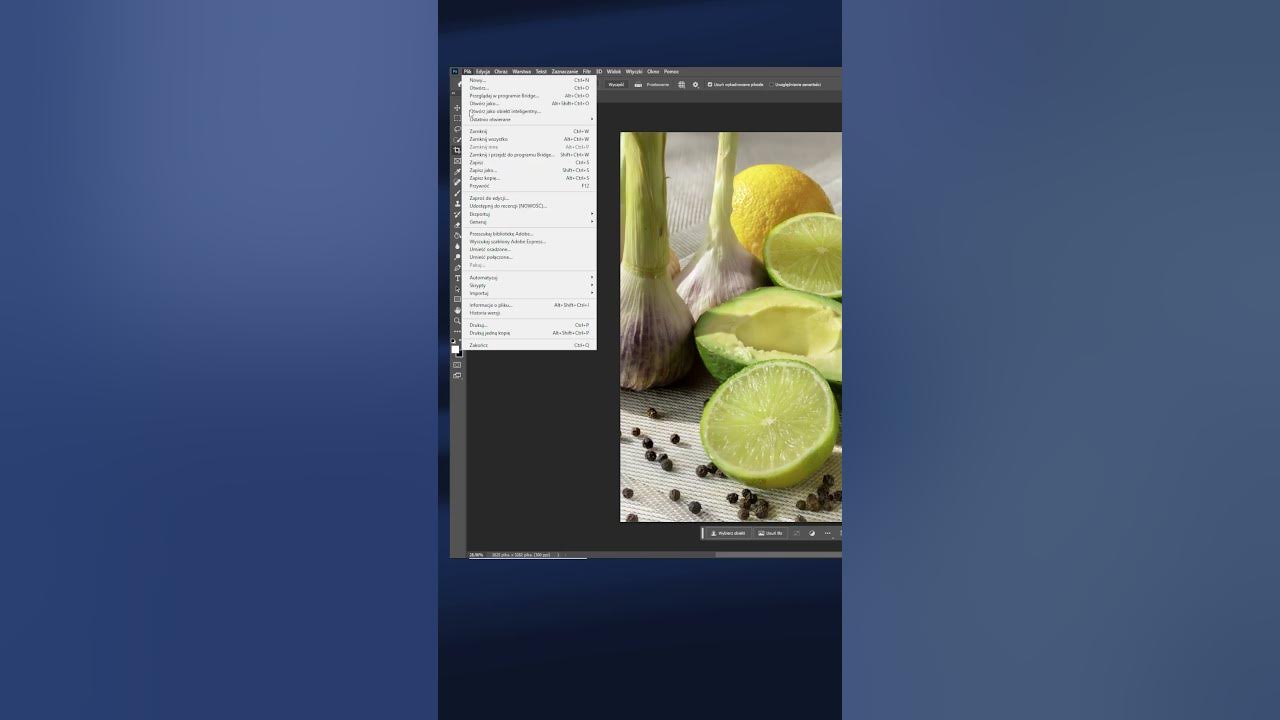Select the Eyedropper tool
The image size is (1280, 720).
pyautogui.click(x=457, y=171)
